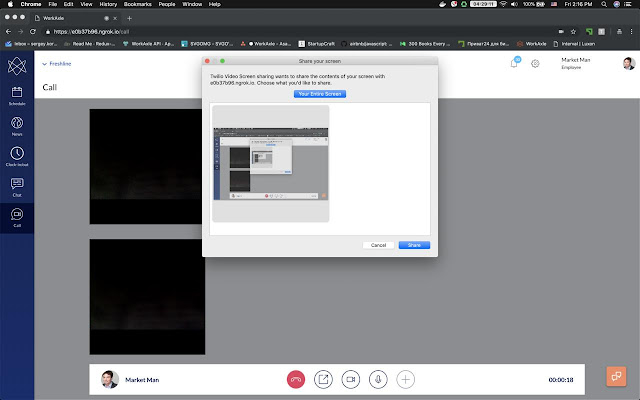
Task: Select the entire screen preview thumbnail
Action: (271, 163)
